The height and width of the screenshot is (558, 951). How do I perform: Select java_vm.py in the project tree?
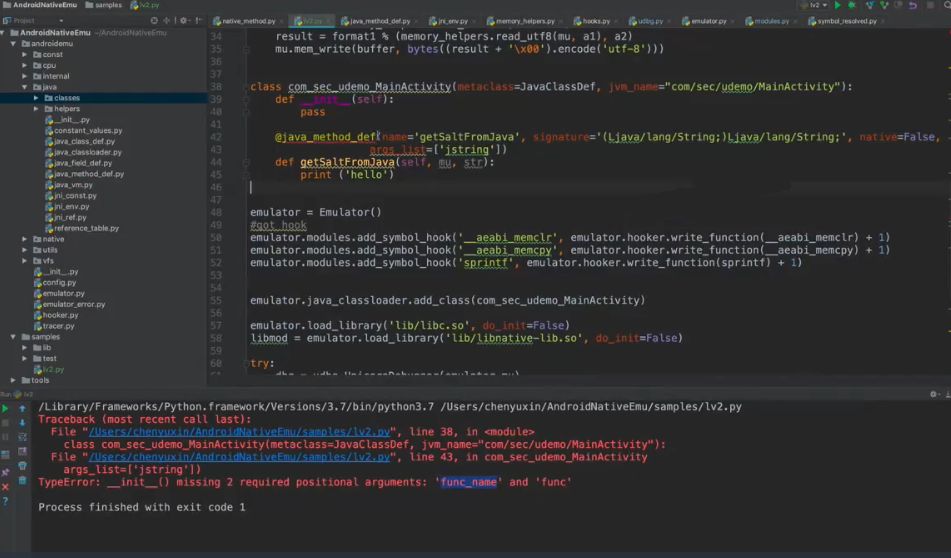click(x=73, y=185)
